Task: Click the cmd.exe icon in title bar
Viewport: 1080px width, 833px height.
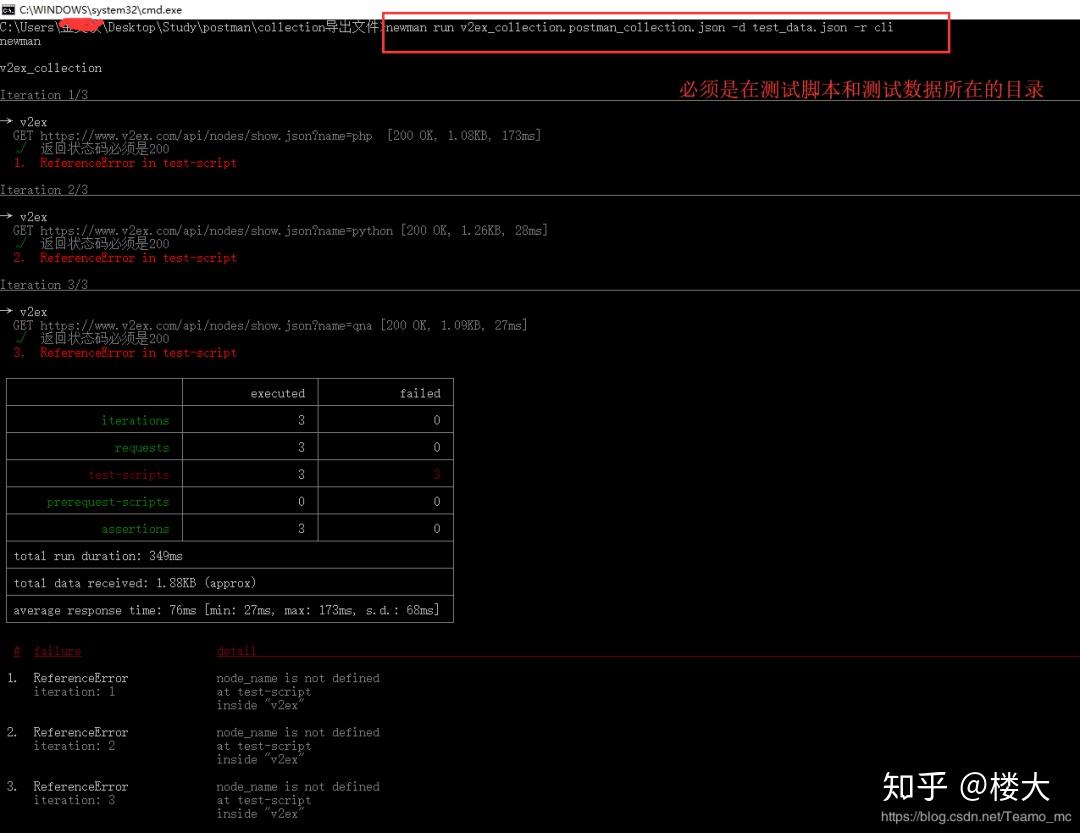Action: tap(8, 9)
